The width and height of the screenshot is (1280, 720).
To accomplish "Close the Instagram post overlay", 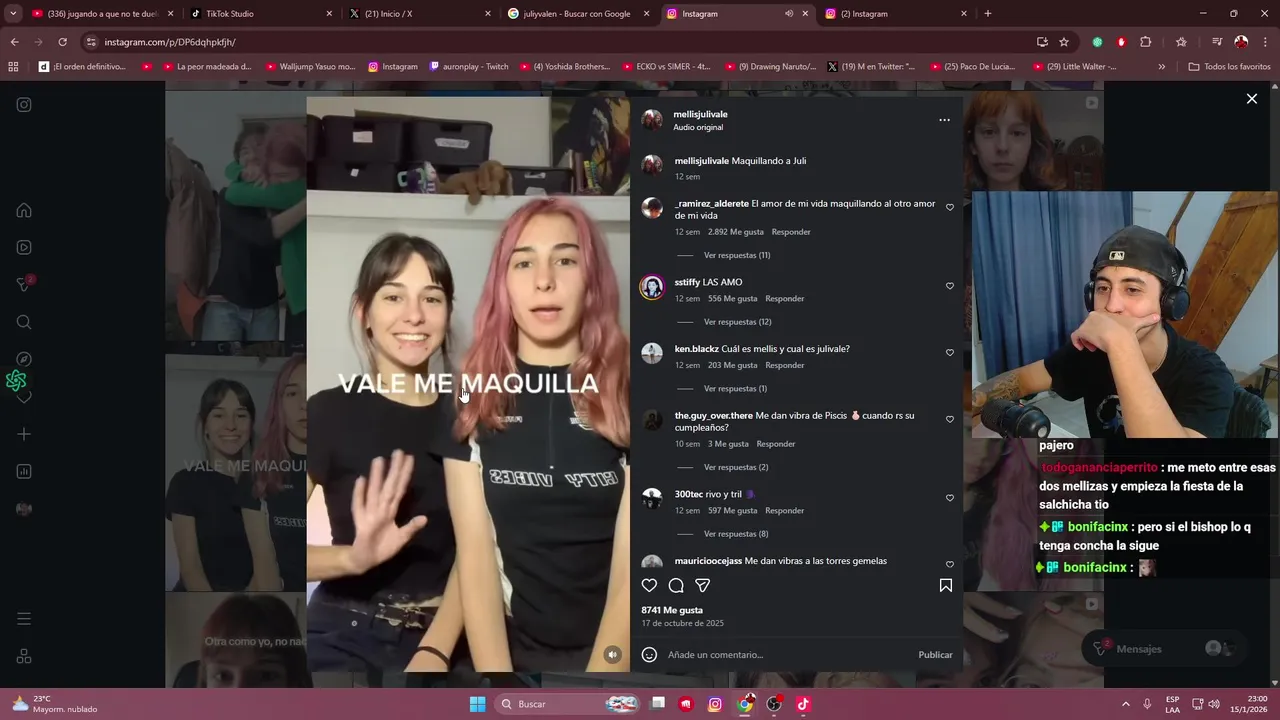I will point(1251,99).
